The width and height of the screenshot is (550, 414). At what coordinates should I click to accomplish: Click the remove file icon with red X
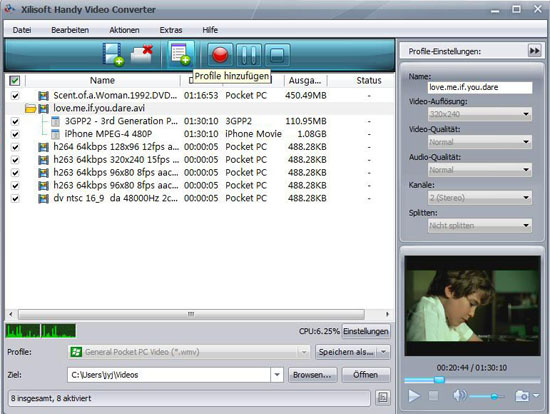[142, 54]
